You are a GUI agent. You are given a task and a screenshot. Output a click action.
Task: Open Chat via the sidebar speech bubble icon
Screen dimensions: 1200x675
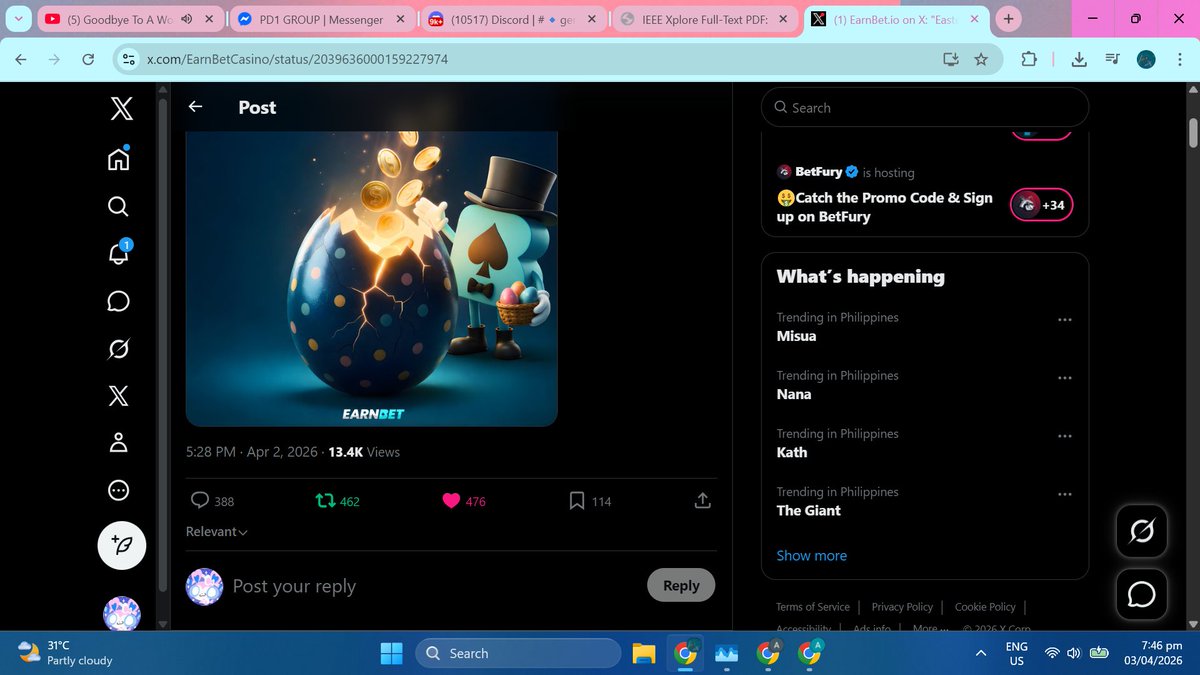pyautogui.click(x=118, y=301)
